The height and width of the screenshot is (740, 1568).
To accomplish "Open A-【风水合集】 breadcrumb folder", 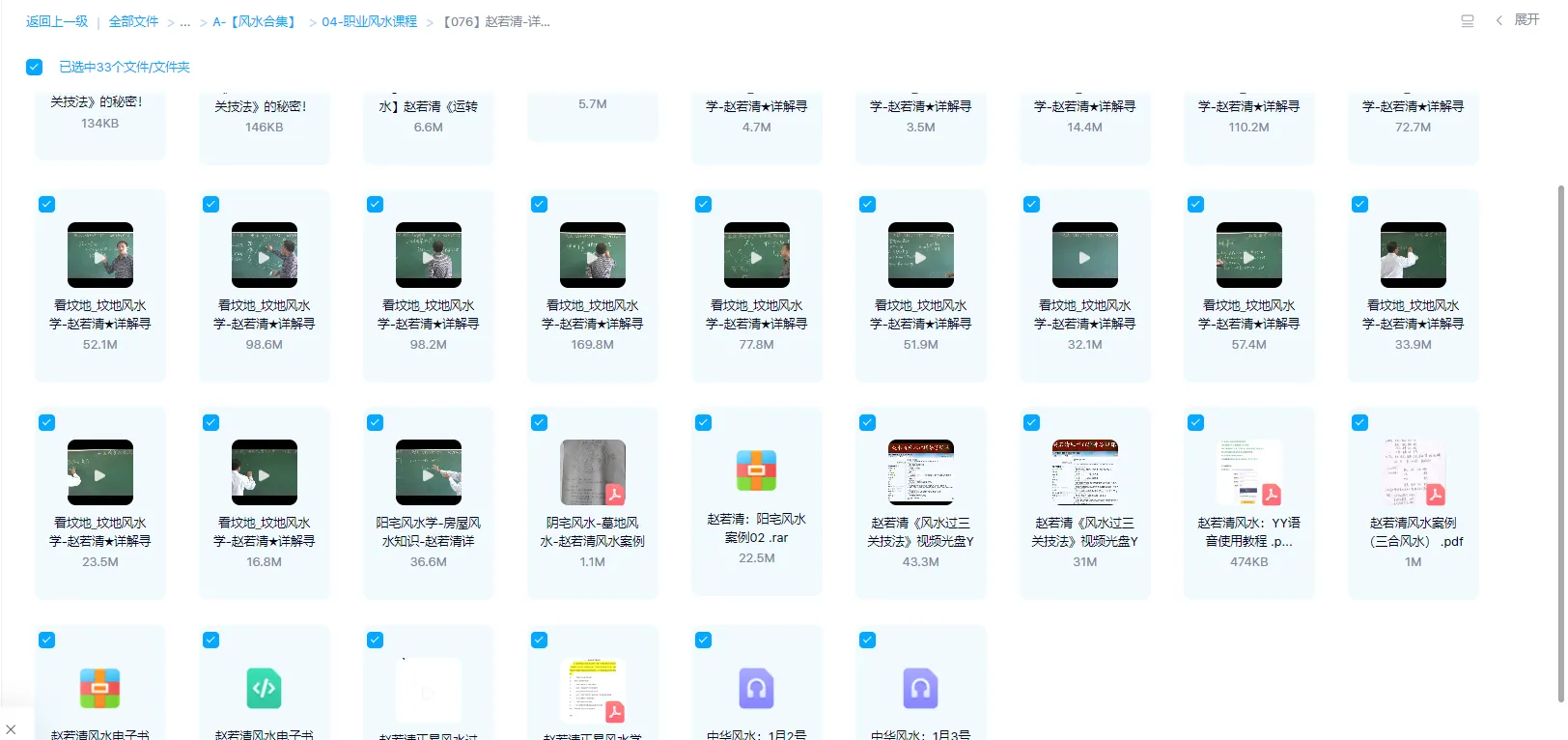I will click(256, 21).
